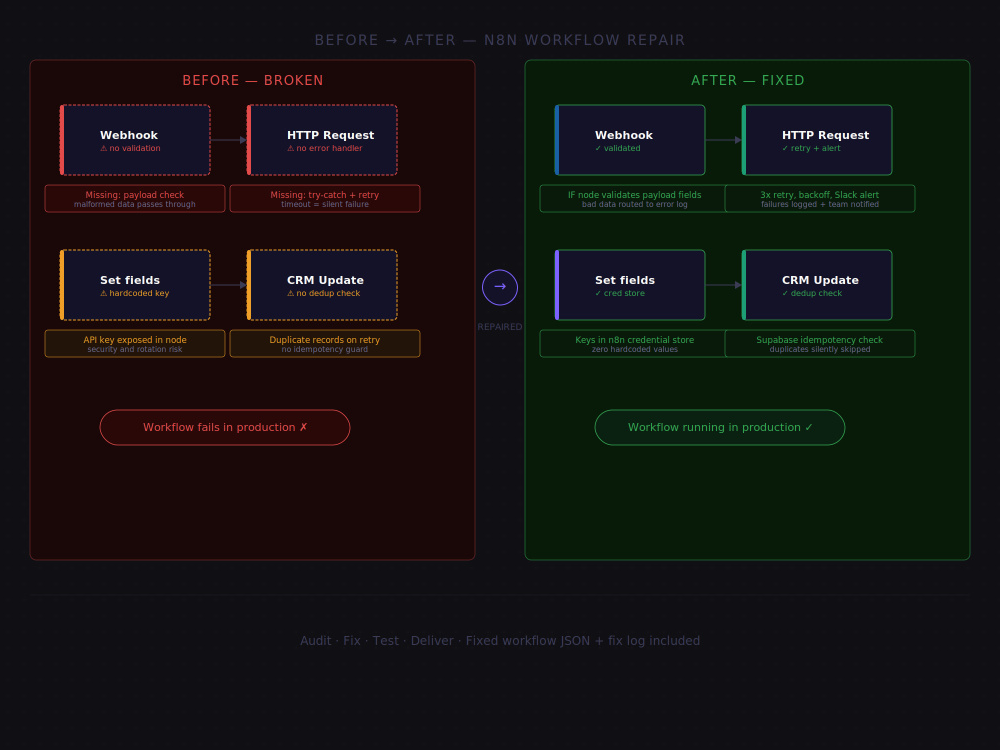Viewport: 1000px width, 750px height.
Task: Click the 'AFTER — FIXED' panel heading
Action: 747,80
